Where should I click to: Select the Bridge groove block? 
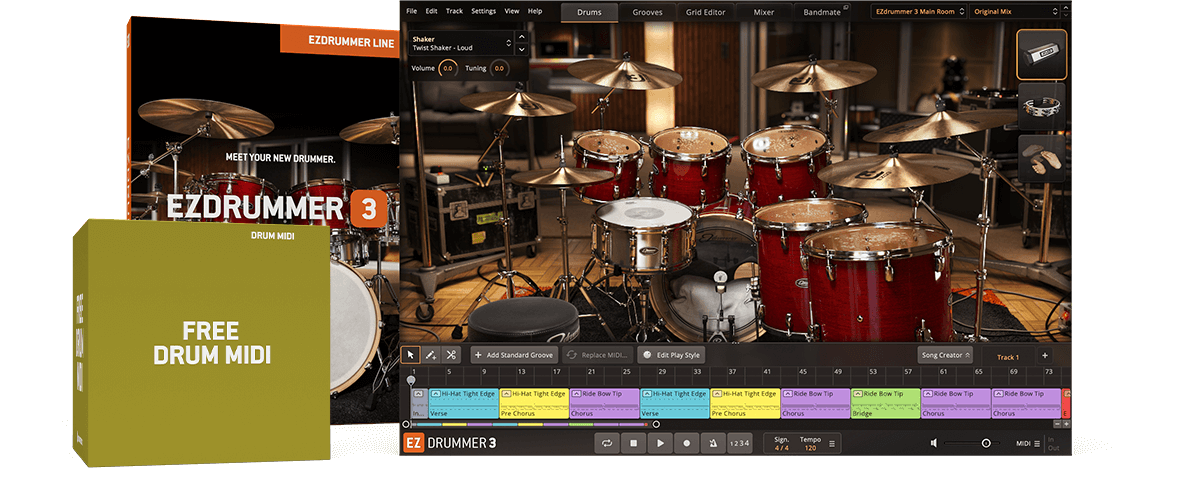pyautogui.click(x=886, y=403)
